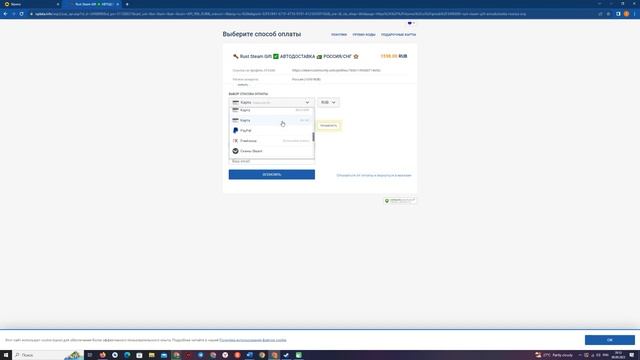This screenshot has height=360, width=640.
Task: Open the browser profile avatar
Action: point(626,14)
